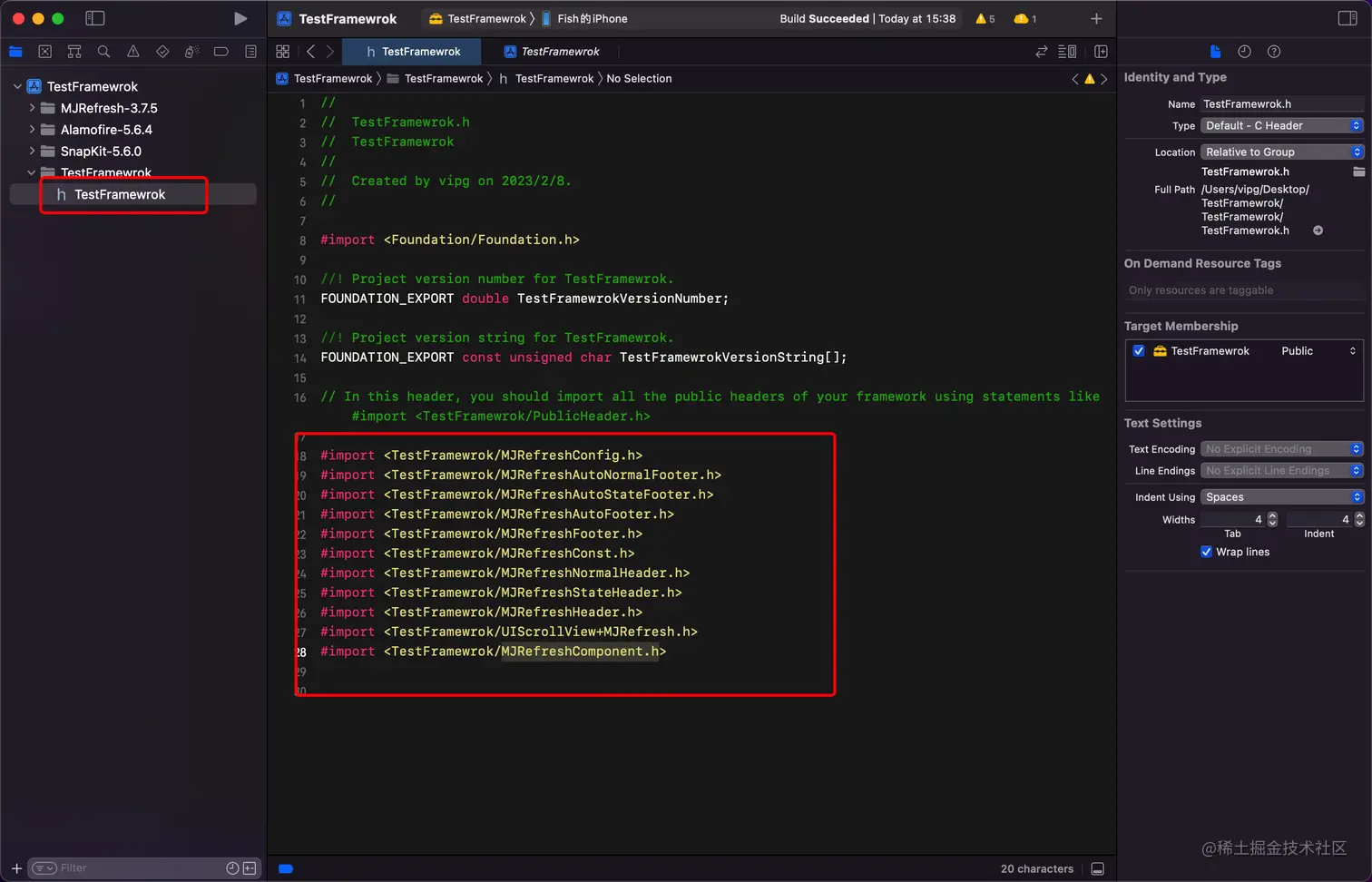Run the TestFramewrok build
Viewport: 1372px width, 882px height.
pos(240,18)
